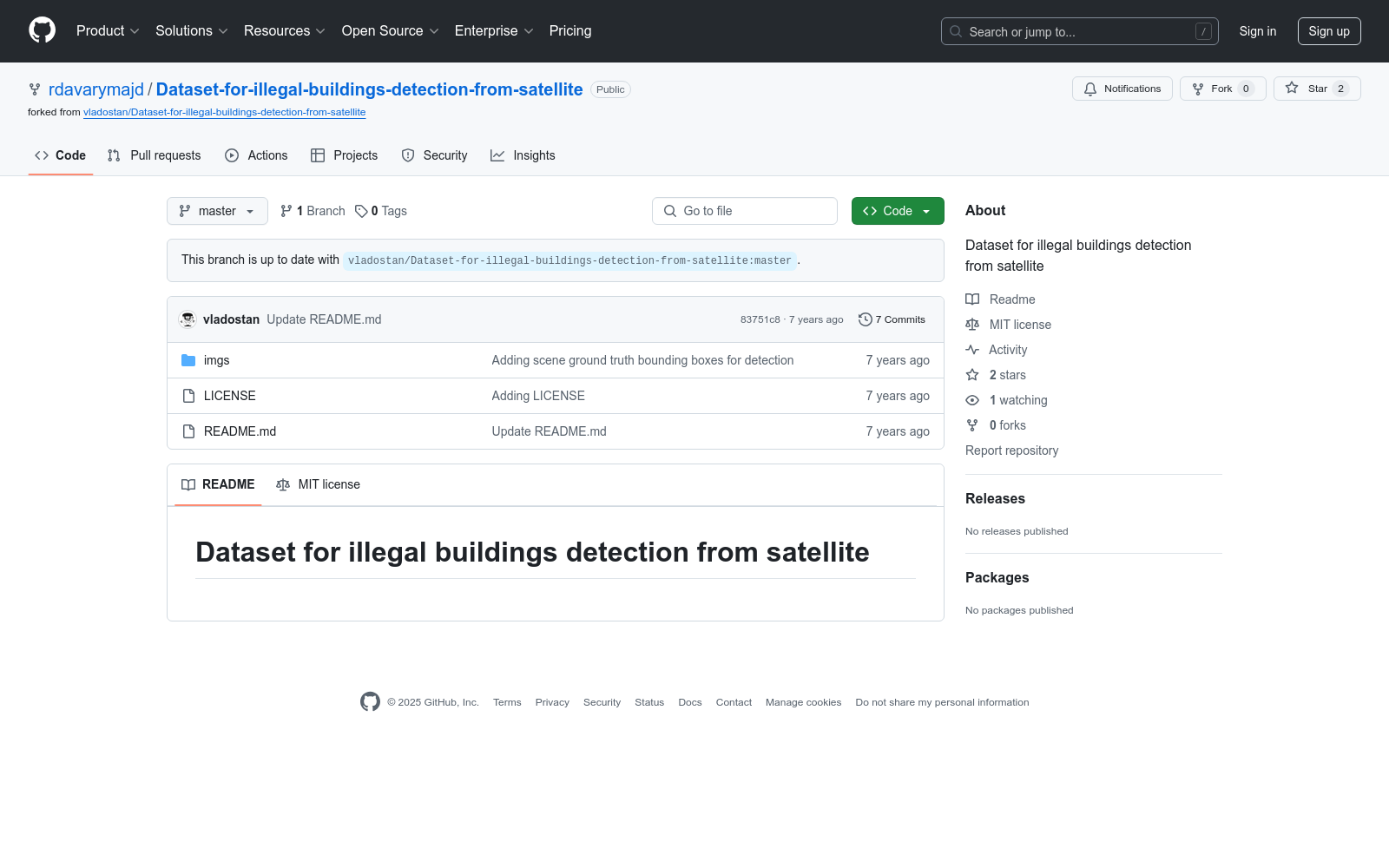Open Status in the footer
The image size is (1389, 868).
click(649, 702)
